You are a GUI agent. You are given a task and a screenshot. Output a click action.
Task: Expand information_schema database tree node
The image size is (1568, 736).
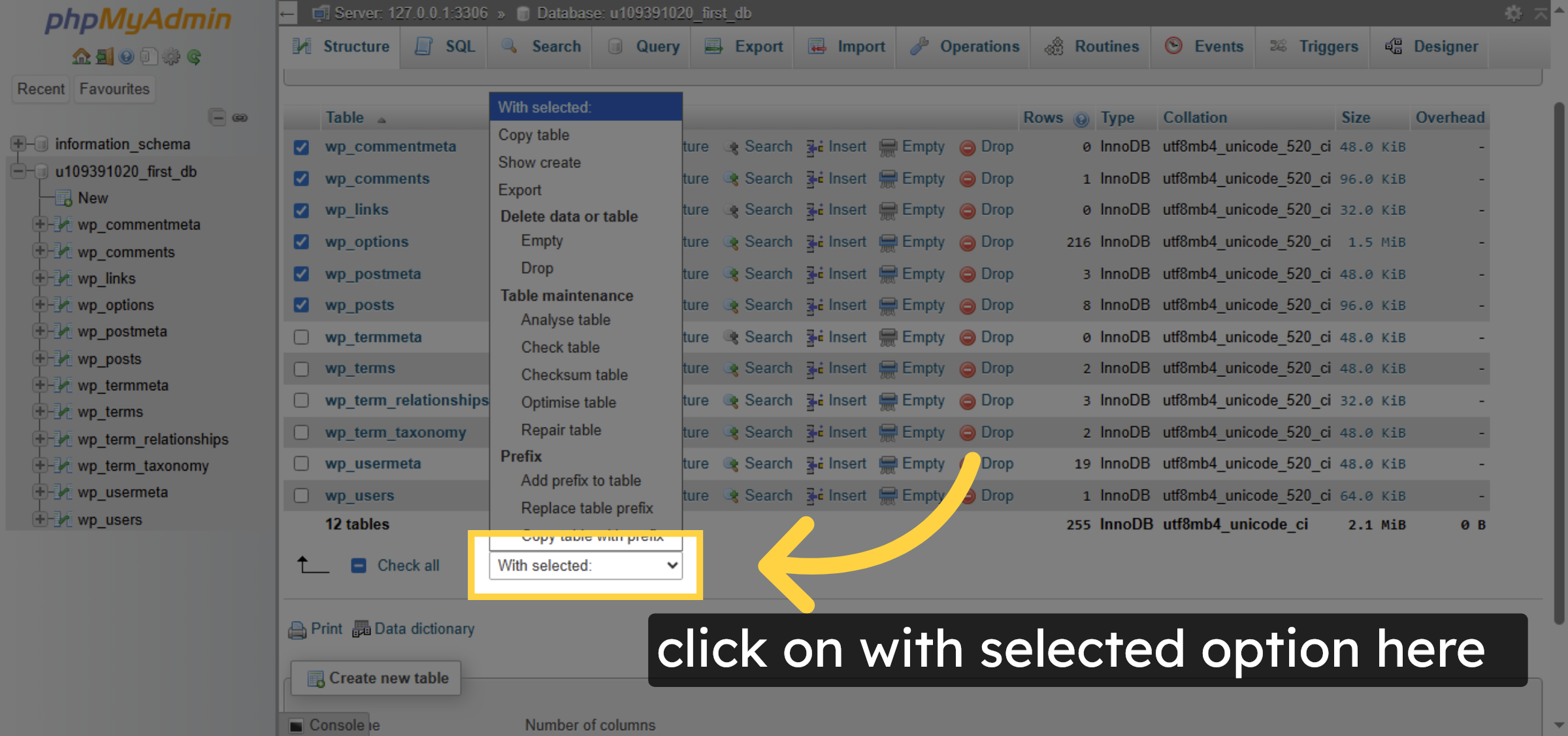click(18, 144)
